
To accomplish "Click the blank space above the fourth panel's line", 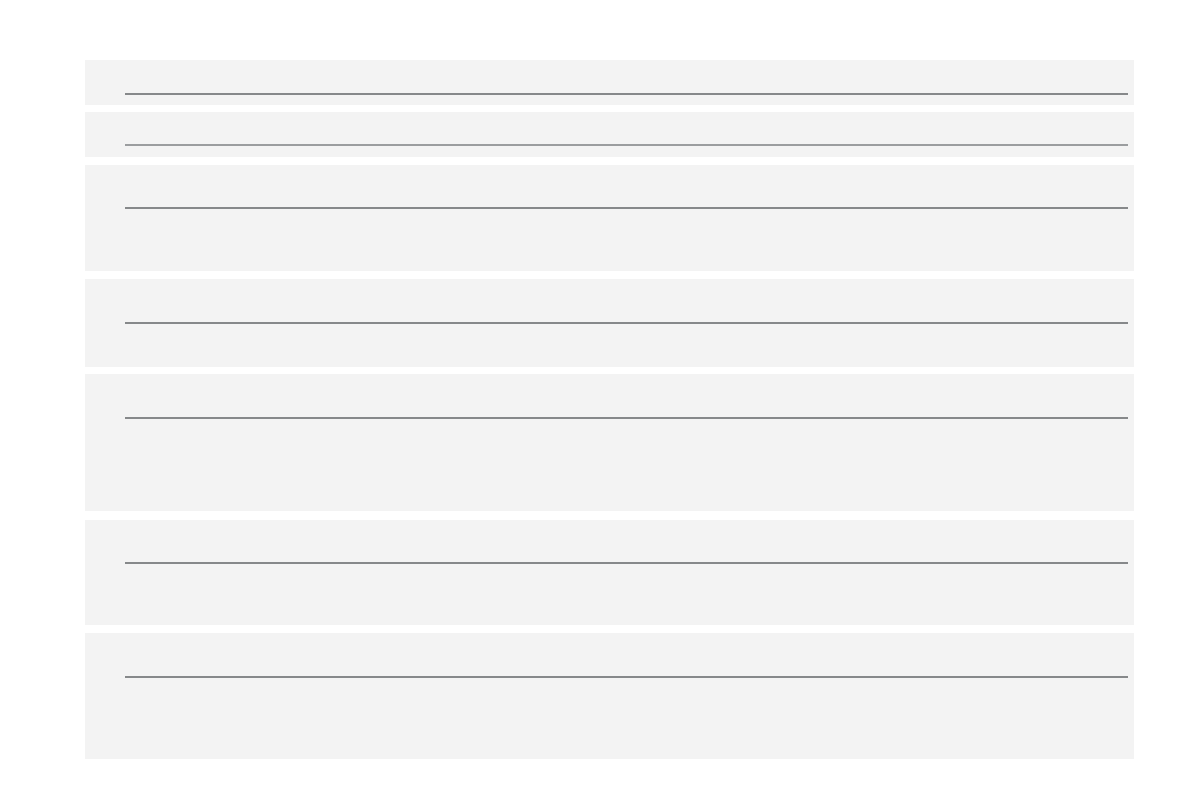I will tap(625, 300).
